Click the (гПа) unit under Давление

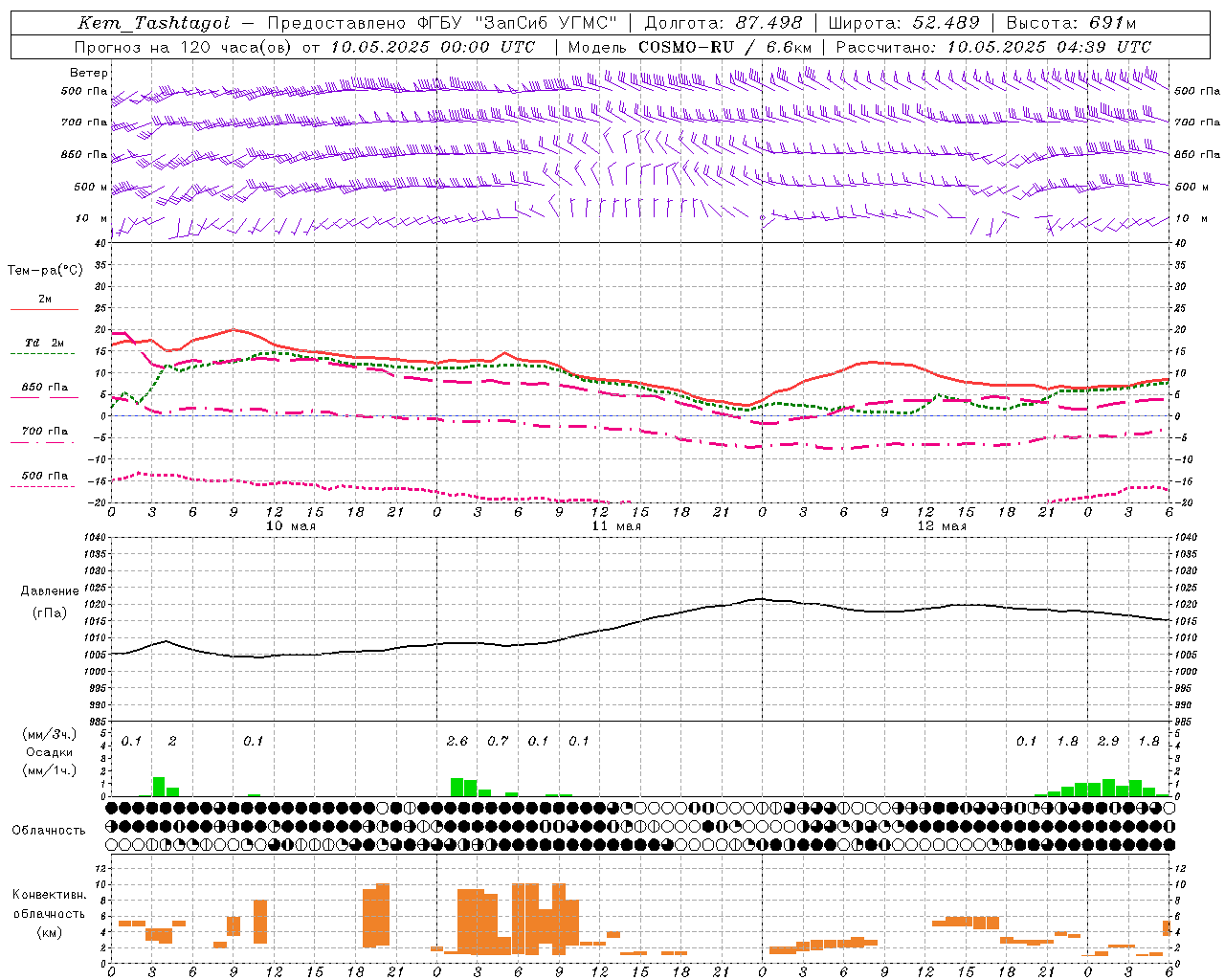point(50,613)
